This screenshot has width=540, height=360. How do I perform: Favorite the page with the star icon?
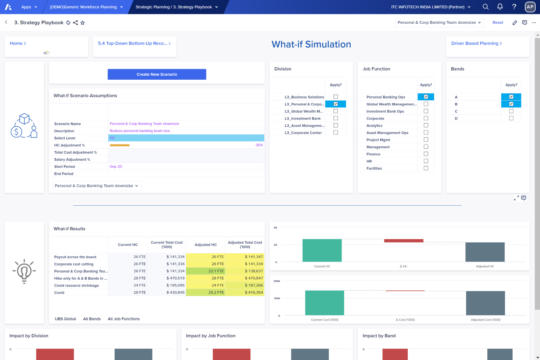click(83, 23)
